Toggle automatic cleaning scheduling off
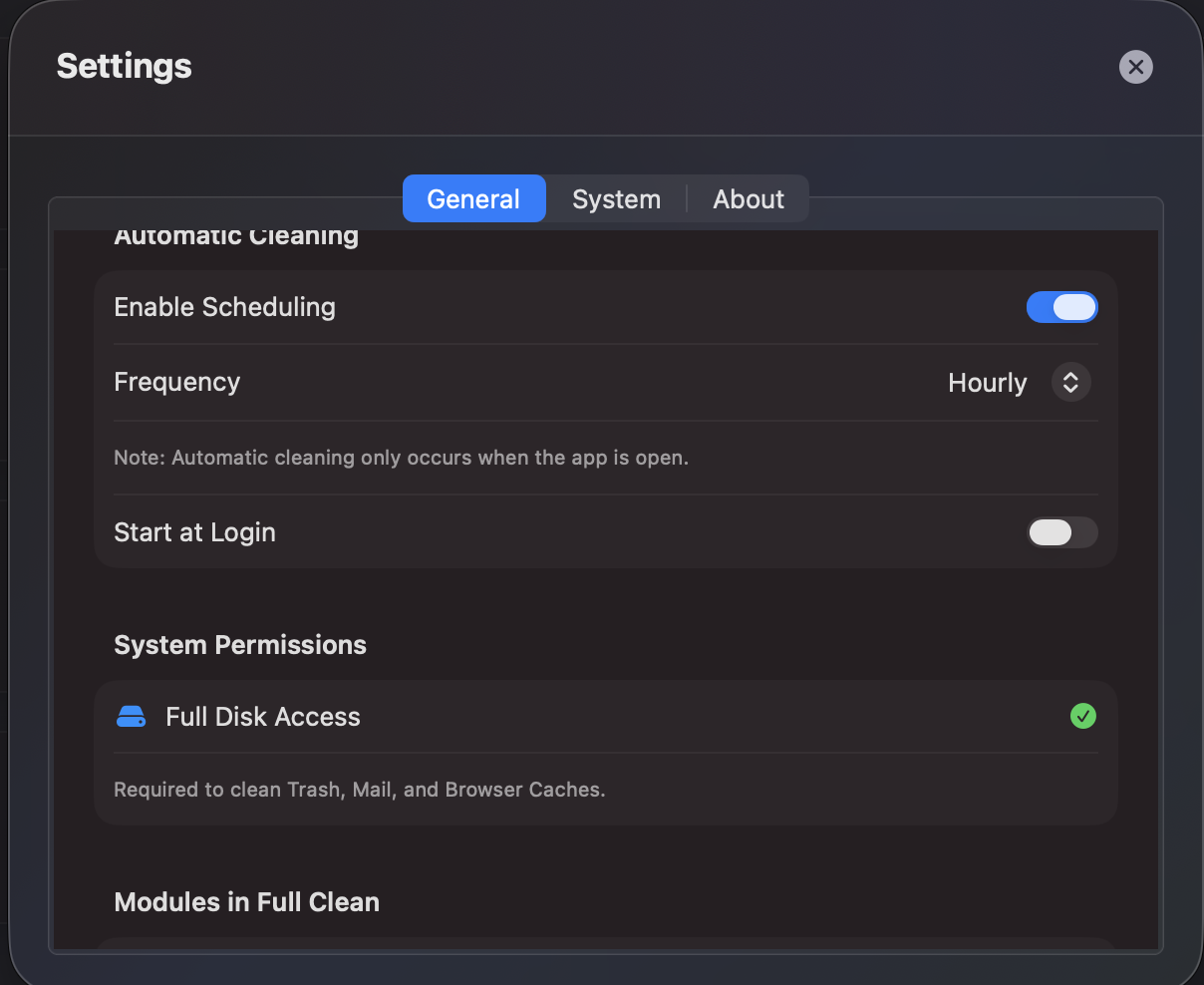The width and height of the screenshot is (1204, 985). click(1062, 307)
